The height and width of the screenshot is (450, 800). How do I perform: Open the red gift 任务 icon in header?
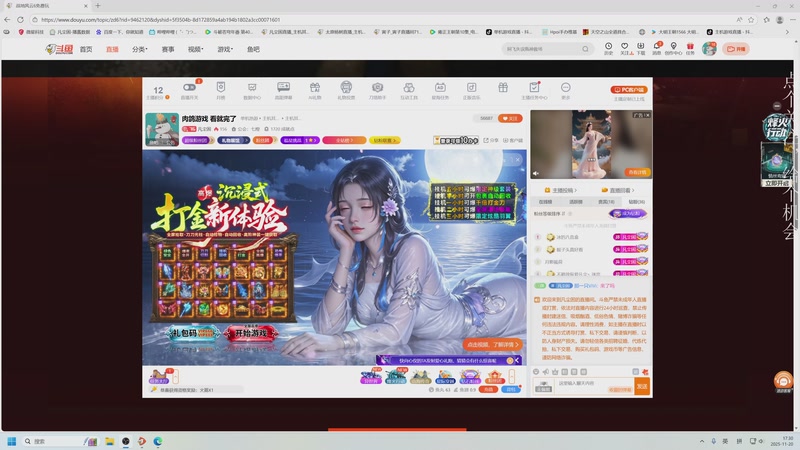(690, 48)
